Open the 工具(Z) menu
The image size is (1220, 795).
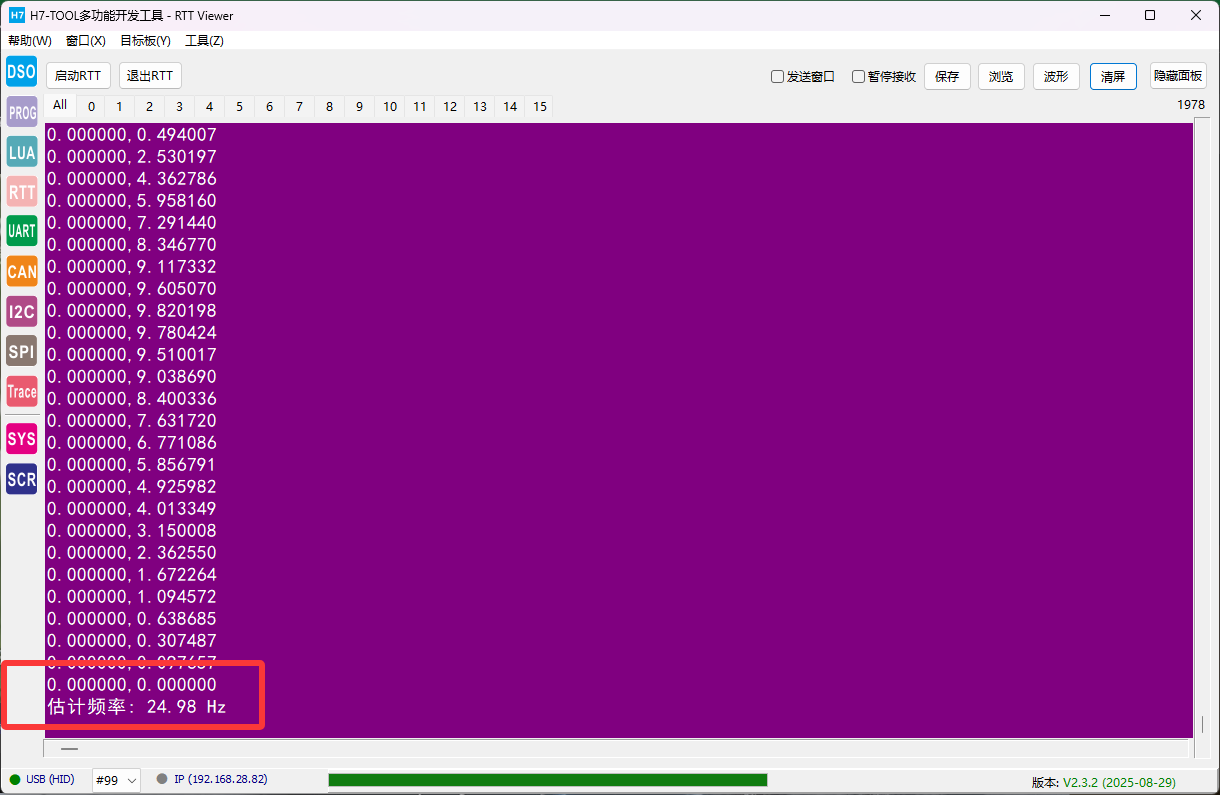pyautogui.click(x=204, y=41)
